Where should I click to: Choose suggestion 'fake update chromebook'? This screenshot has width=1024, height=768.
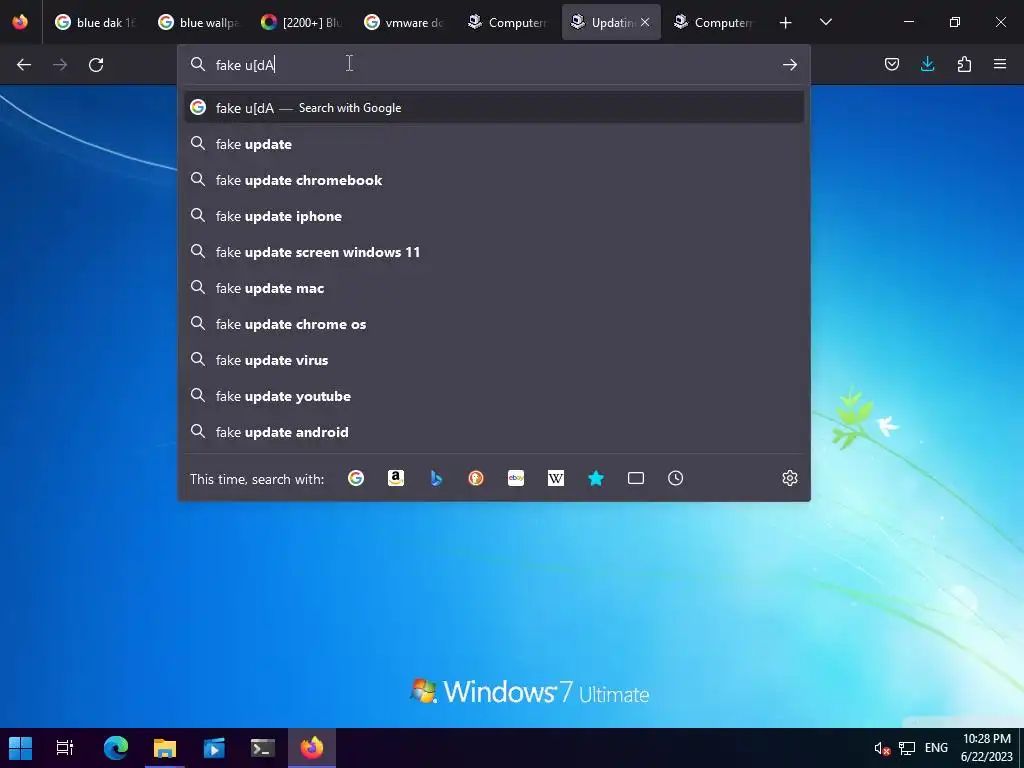494,180
